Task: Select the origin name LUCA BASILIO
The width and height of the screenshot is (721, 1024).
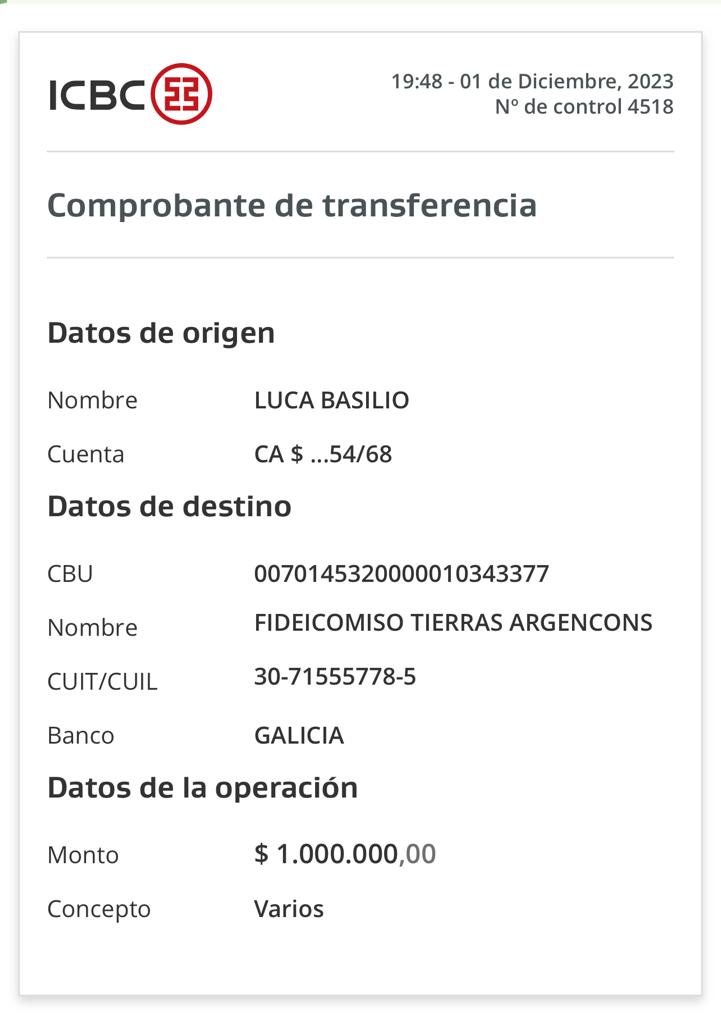Action: 332,400
